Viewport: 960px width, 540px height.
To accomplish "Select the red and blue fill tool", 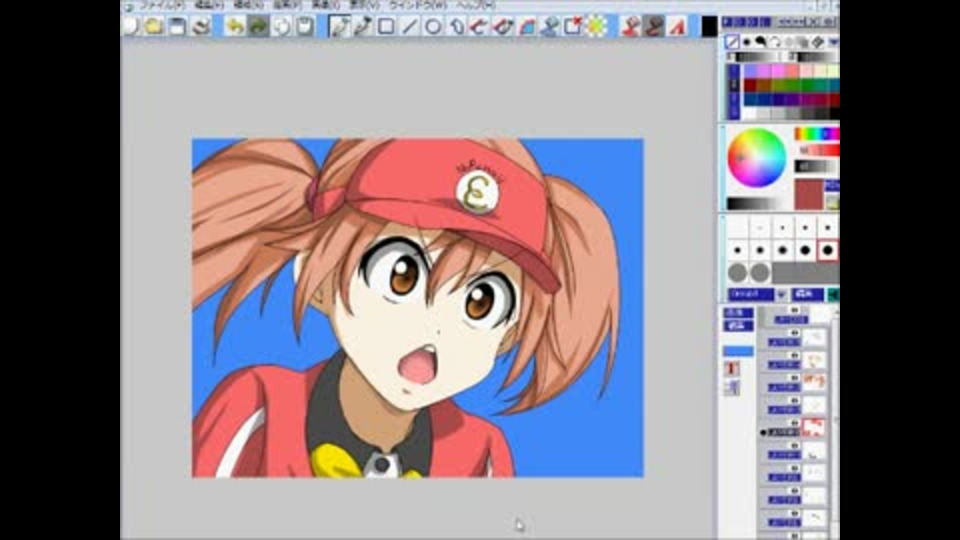I will coord(527,26).
